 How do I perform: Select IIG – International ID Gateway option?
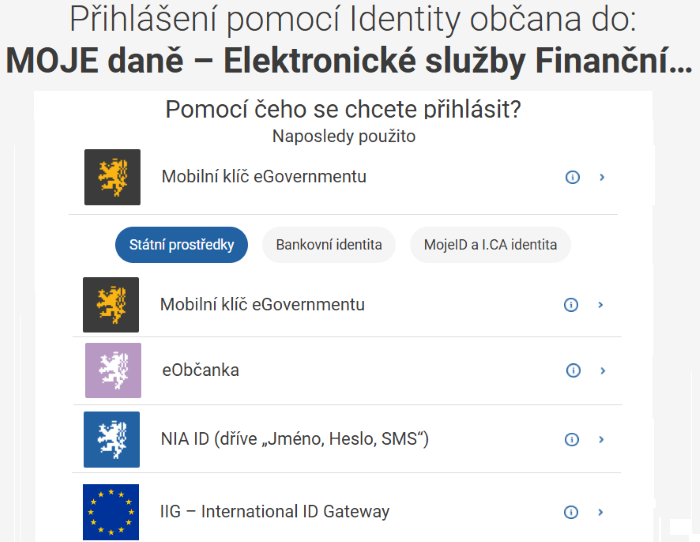coord(275,512)
